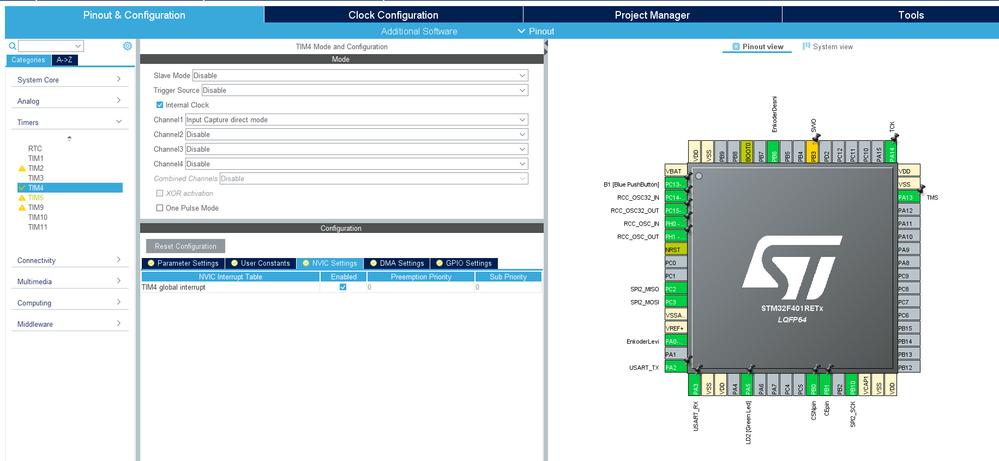Open User Constants tab

pyautogui.click(x=260, y=263)
